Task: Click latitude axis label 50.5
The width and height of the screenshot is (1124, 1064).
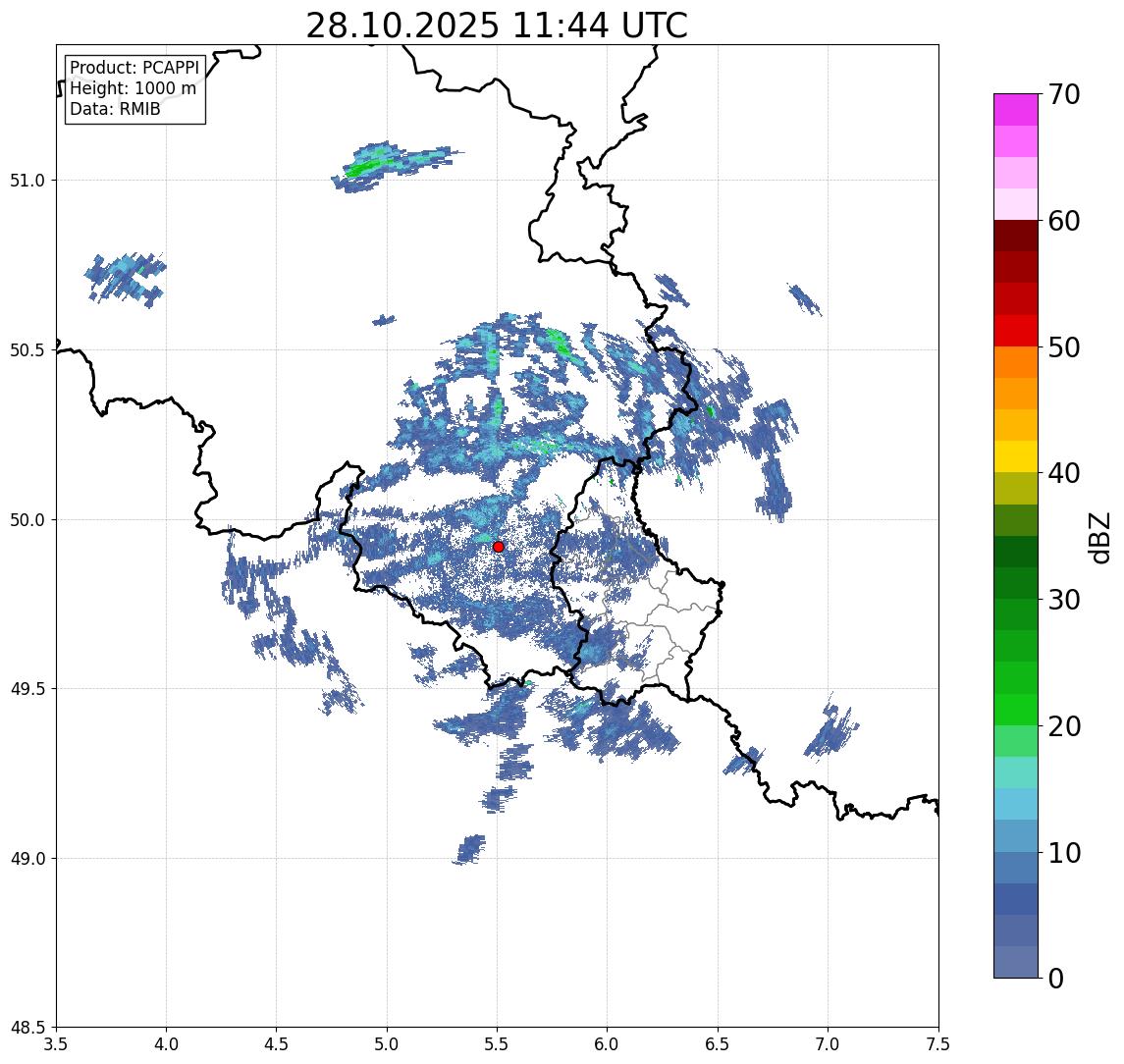Action: [x=27, y=350]
